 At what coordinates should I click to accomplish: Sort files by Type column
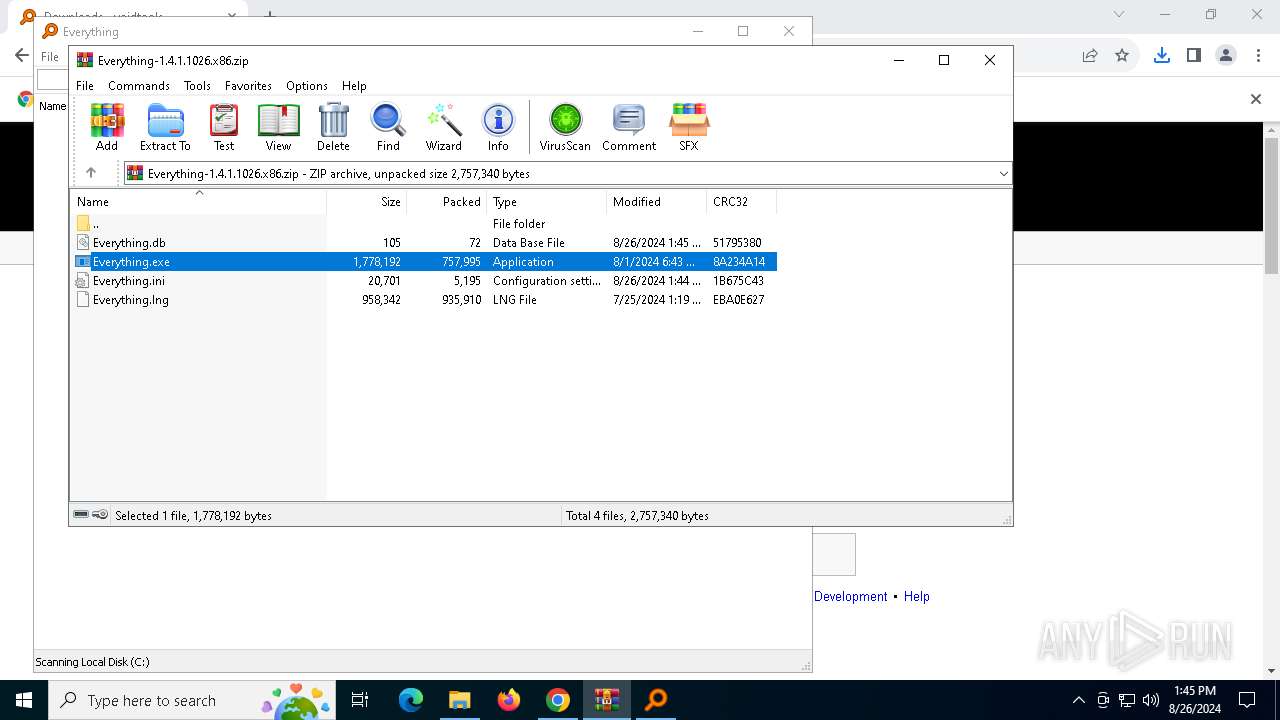point(547,201)
